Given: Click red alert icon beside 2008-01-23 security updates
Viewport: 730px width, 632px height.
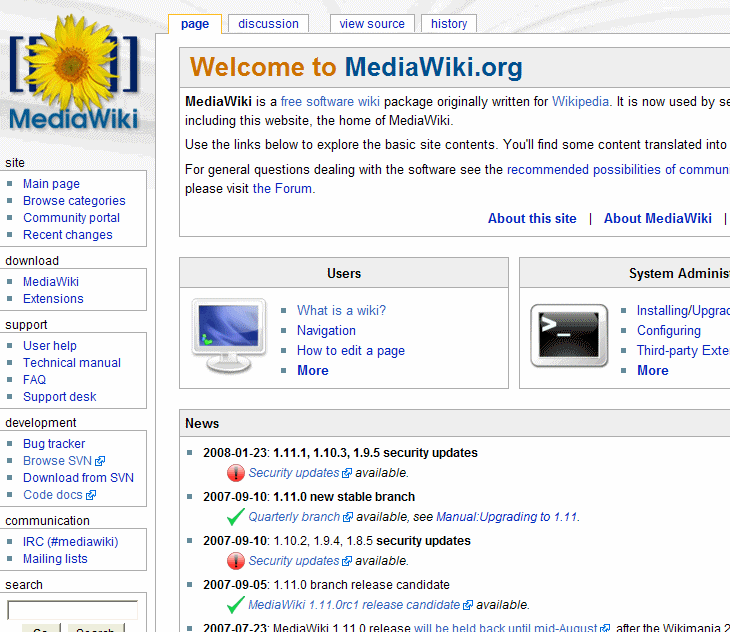Looking at the screenshot, I should [x=236, y=473].
